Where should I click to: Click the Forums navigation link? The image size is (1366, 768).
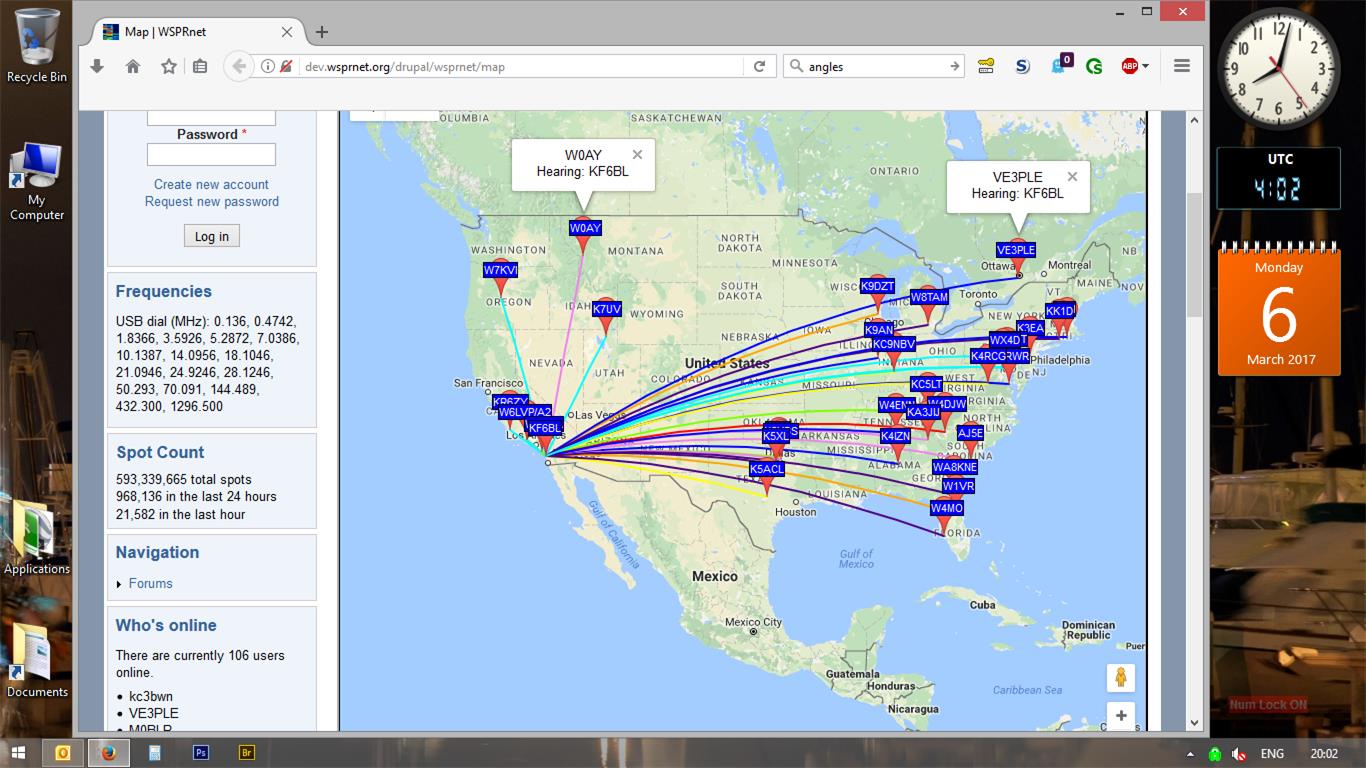point(150,583)
